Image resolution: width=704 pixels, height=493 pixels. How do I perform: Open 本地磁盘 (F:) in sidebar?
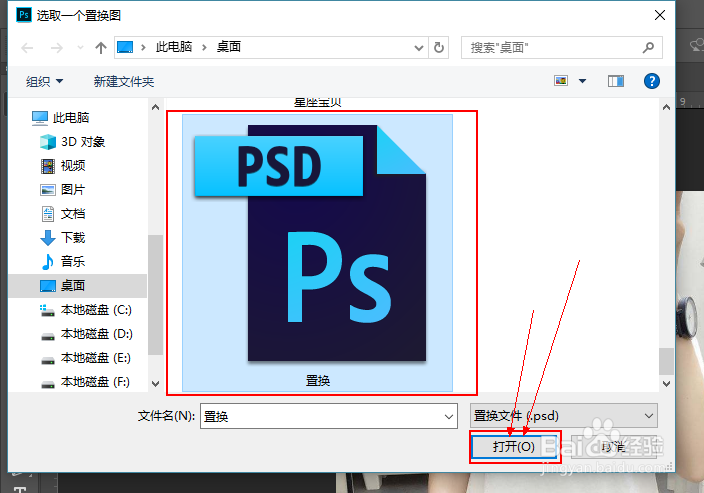pos(86,382)
